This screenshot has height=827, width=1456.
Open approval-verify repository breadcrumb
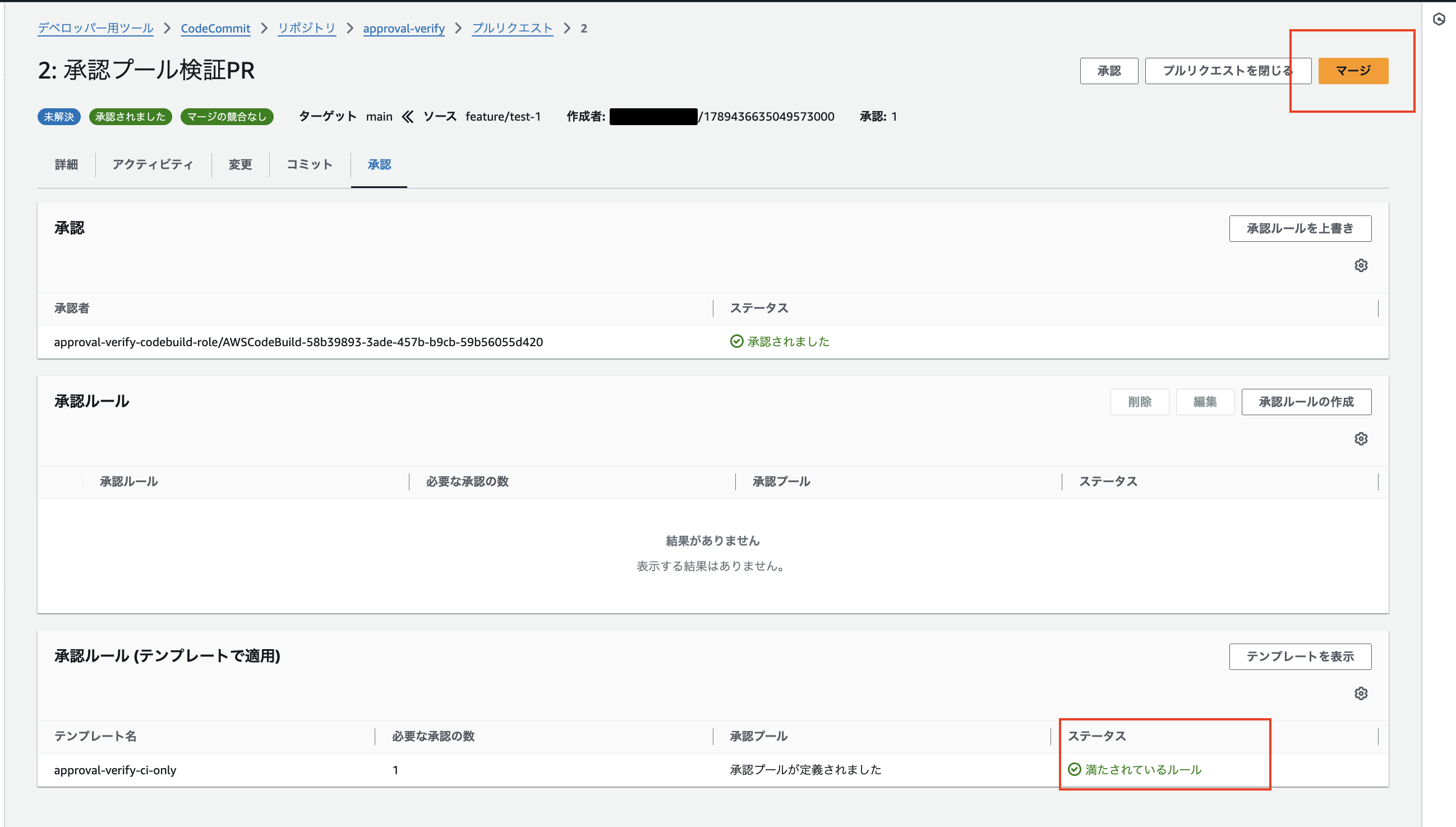click(x=404, y=28)
